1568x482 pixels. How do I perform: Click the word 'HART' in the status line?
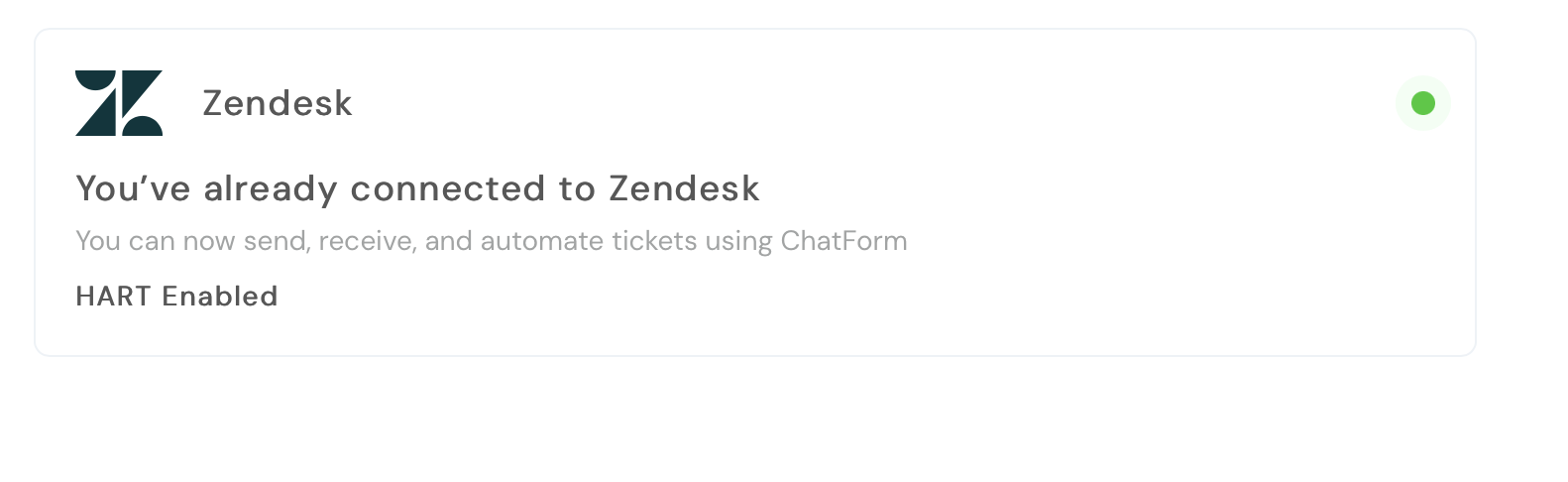tap(113, 297)
